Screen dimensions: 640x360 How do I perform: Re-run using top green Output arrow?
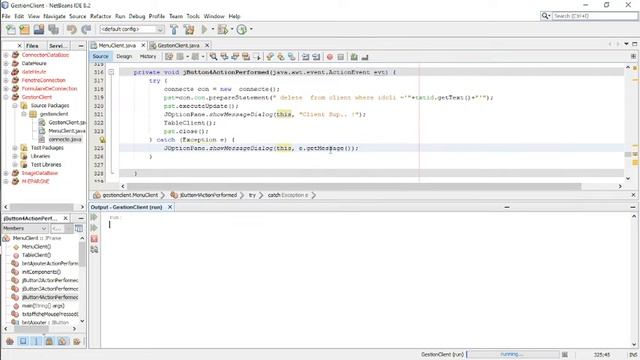(94, 217)
